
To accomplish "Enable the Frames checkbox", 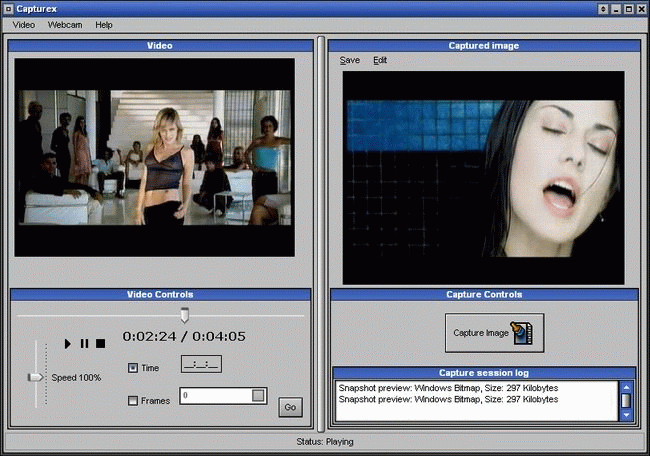I will 134,401.
